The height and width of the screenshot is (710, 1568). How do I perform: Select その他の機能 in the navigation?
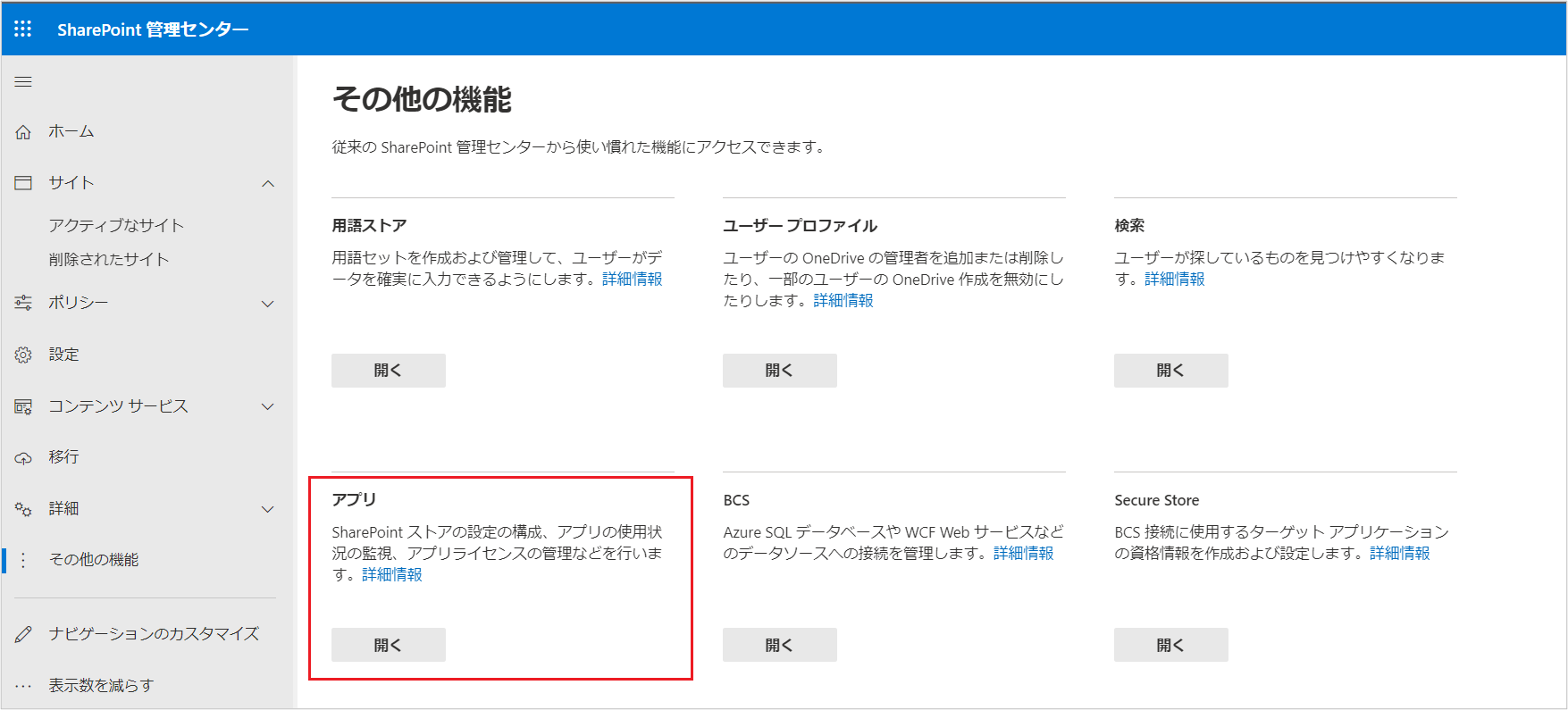94,560
